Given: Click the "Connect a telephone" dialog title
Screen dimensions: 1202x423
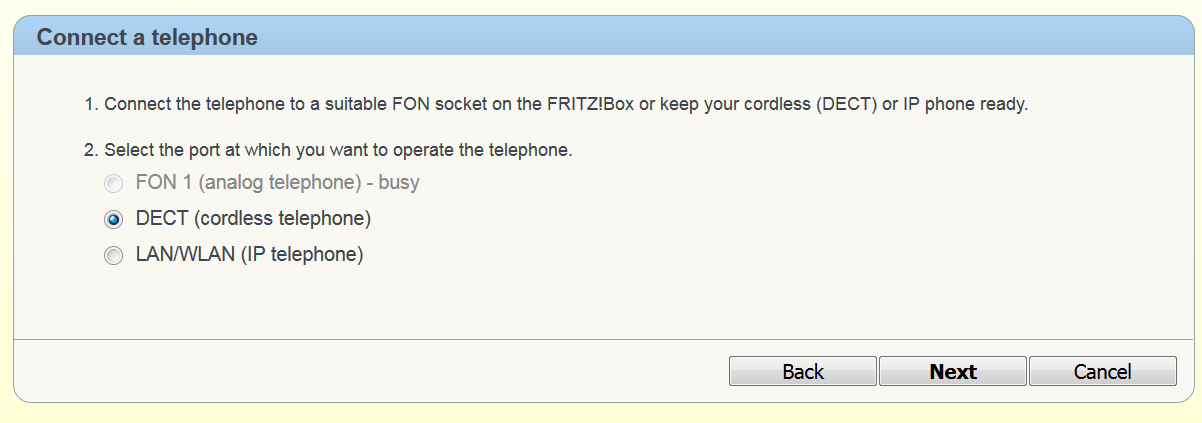Looking at the screenshot, I should (x=147, y=38).
